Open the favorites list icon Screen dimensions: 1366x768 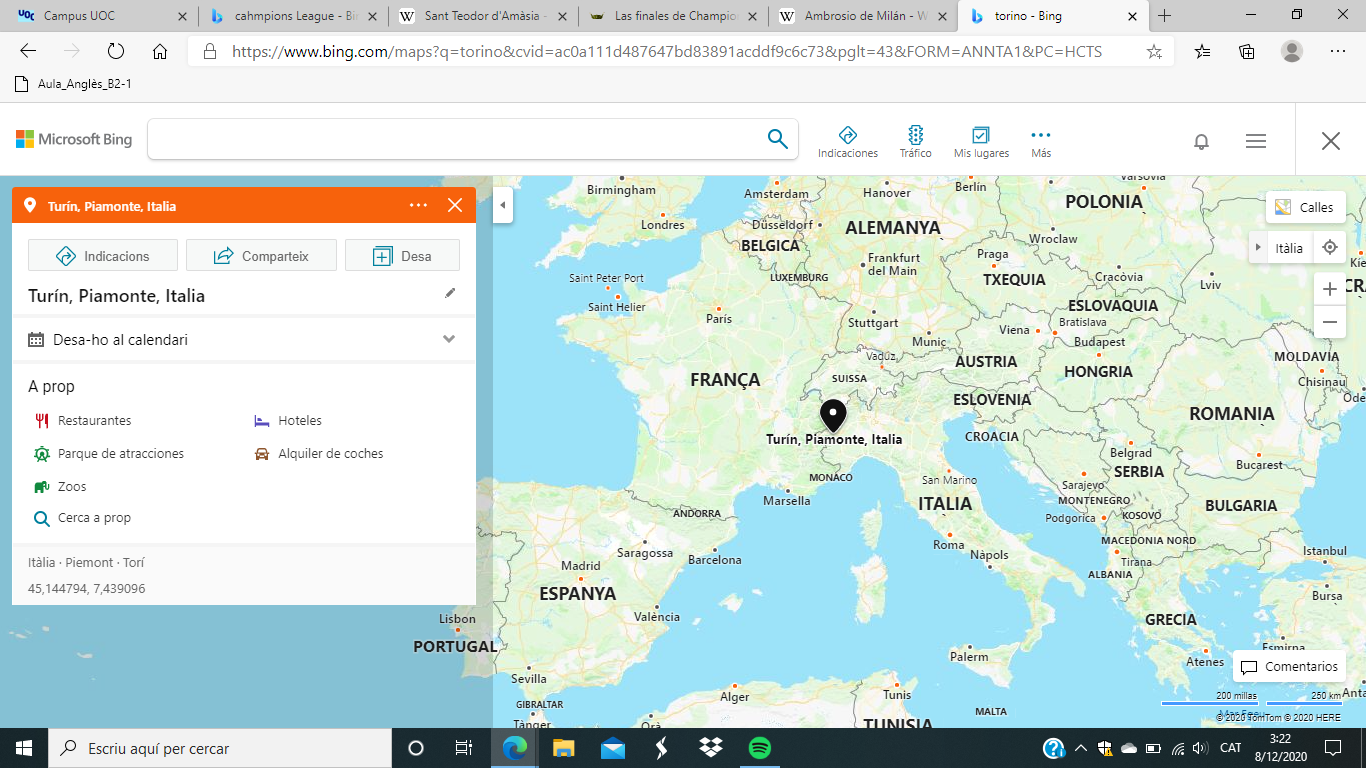pos(1202,51)
